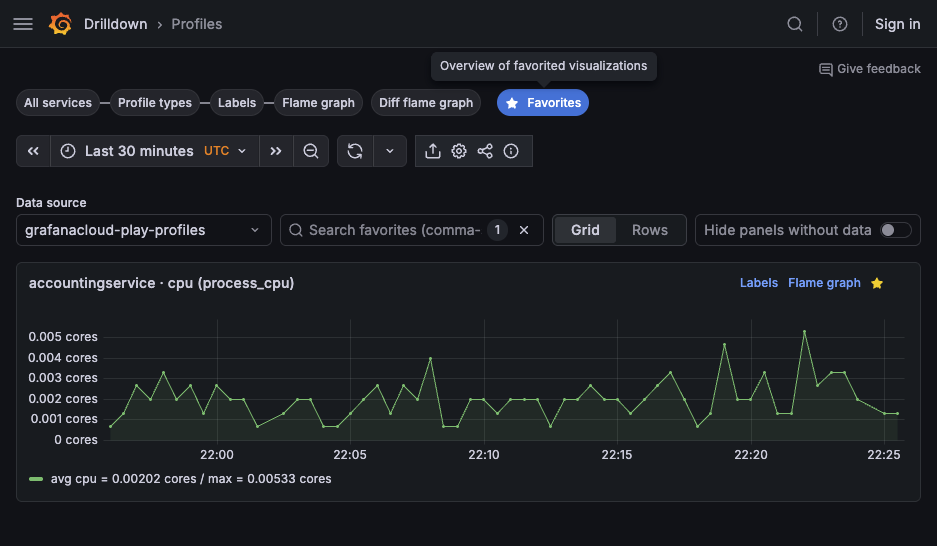Click the share link icon
The width and height of the screenshot is (937, 546).
click(485, 151)
